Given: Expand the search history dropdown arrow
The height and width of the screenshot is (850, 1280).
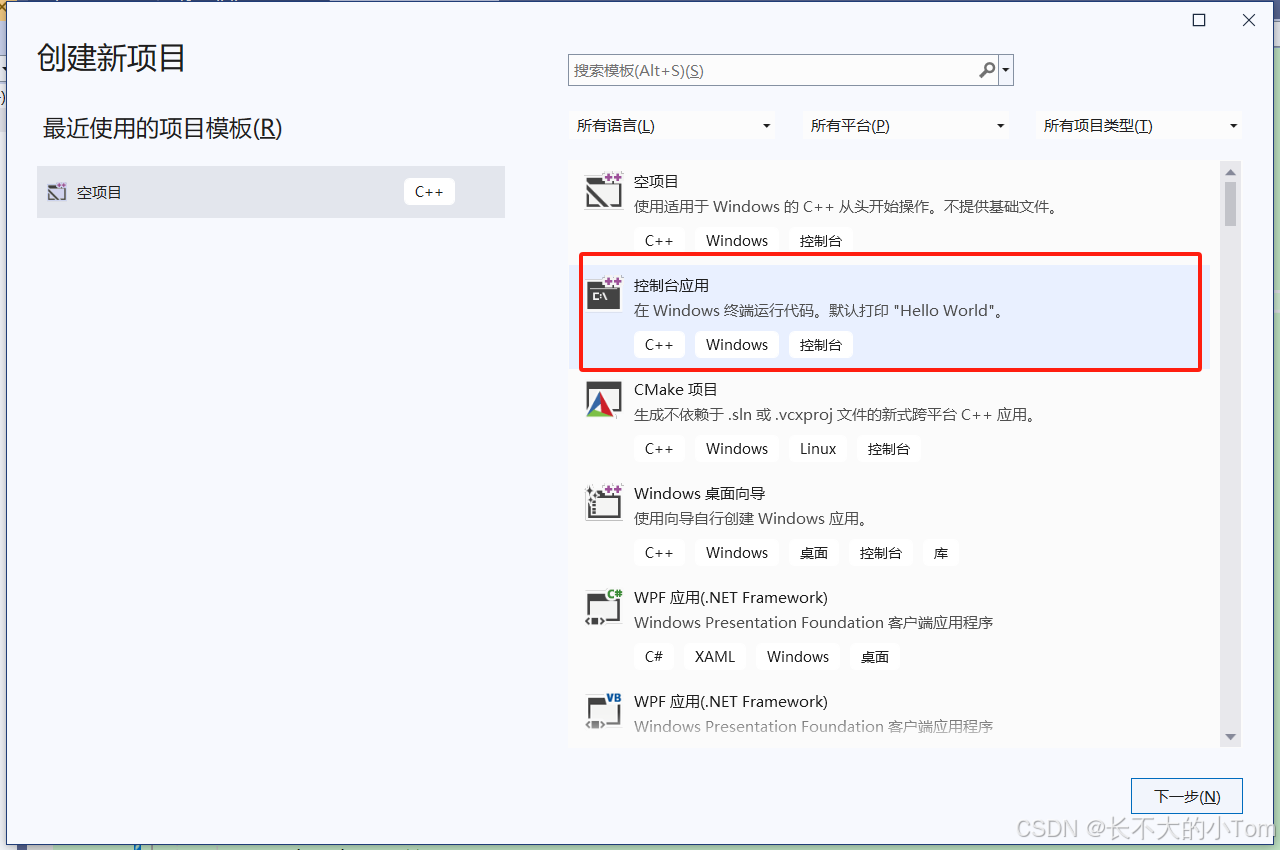Looking at the screenshot, I should coord(1006,70).
